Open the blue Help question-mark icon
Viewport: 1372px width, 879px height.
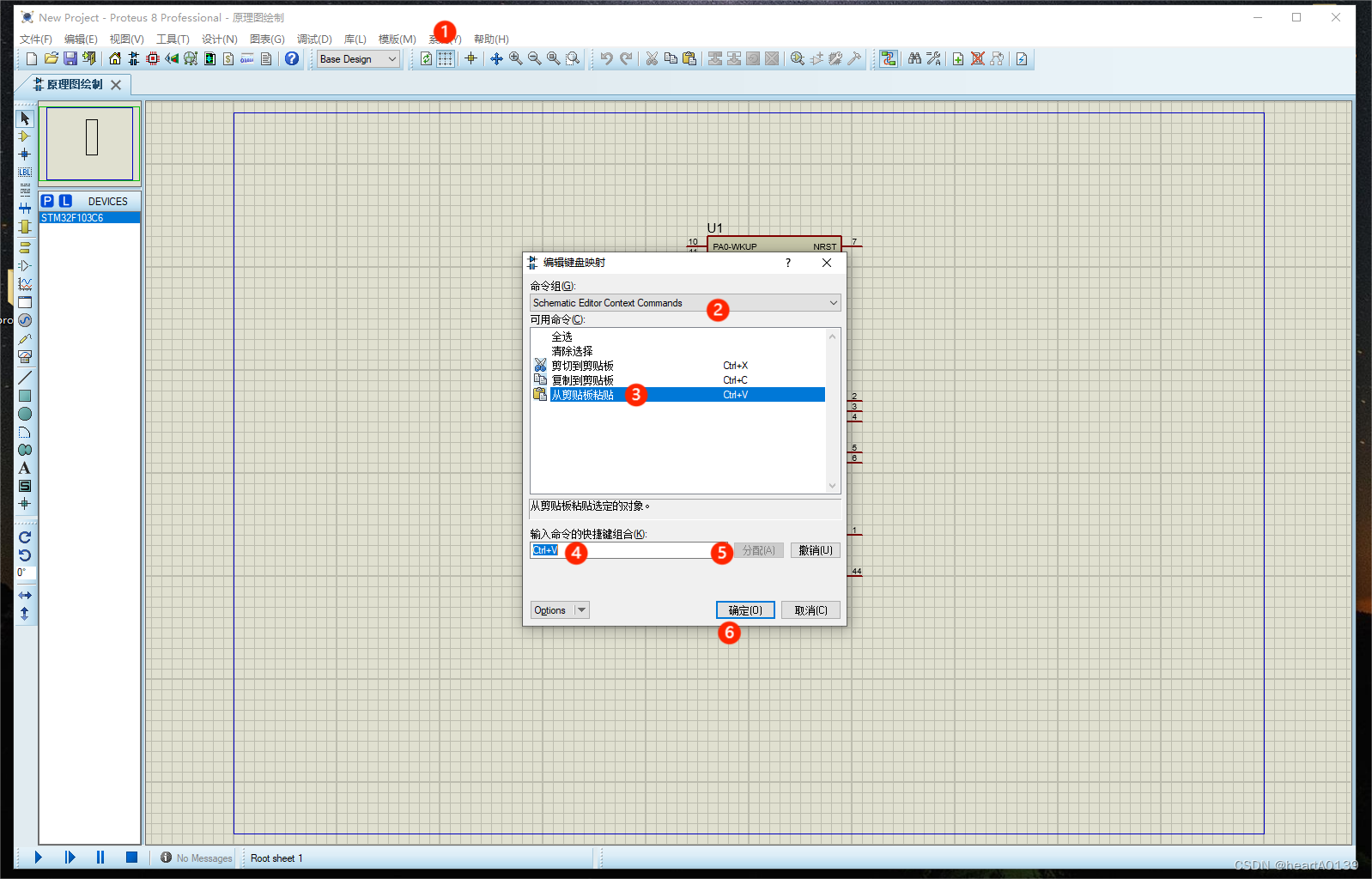tap(292, 58)
